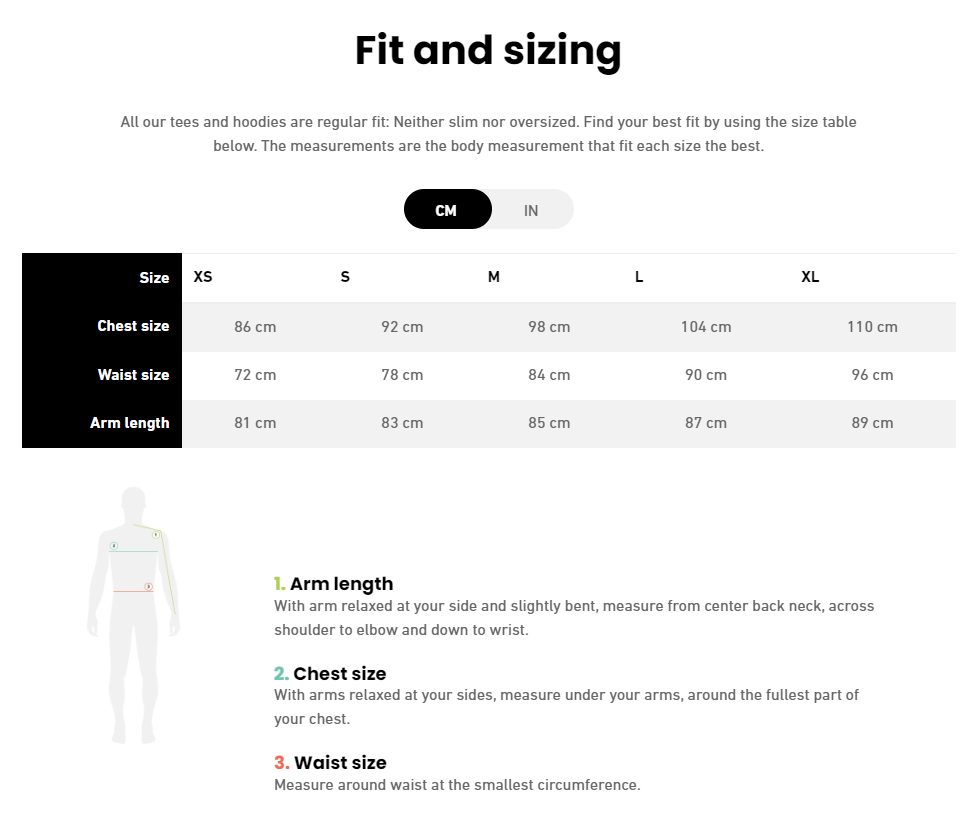Click the teal chest marker 2 on figure

coord(114,546)
